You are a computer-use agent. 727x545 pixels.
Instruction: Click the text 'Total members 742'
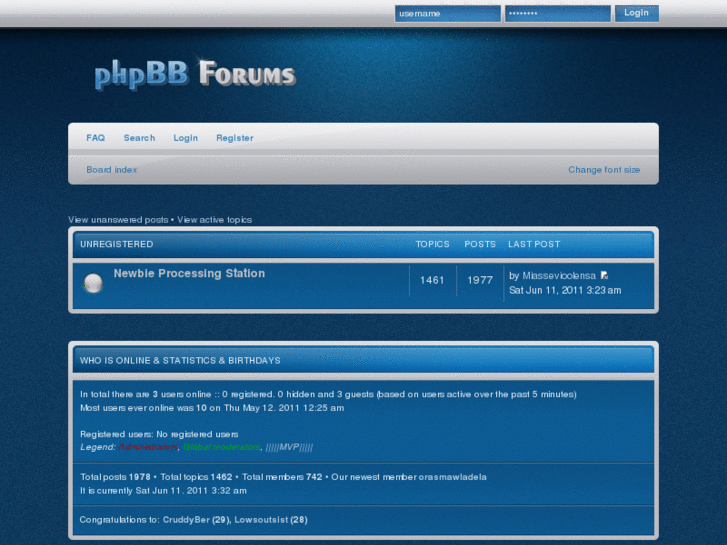(282, 477)
